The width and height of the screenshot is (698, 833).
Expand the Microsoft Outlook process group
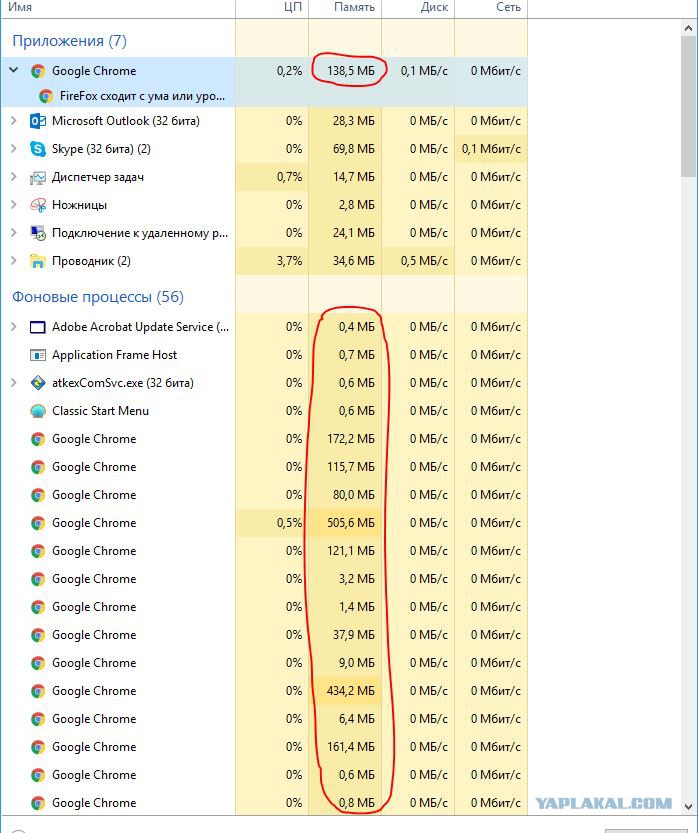point(14,121)
